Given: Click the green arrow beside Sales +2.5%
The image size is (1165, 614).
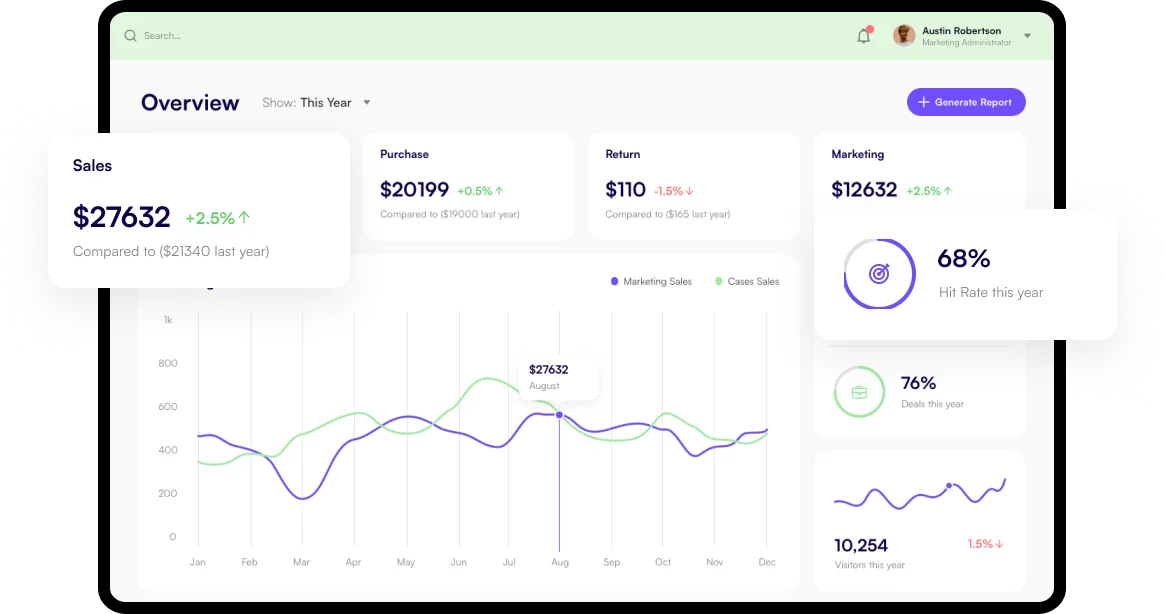Looking at the screenshot, I should [245, 217].
